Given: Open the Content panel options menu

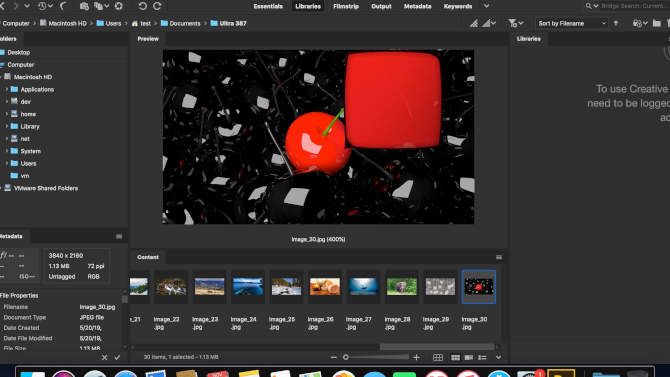Looking at the screenshot, I should click(499, 257).
